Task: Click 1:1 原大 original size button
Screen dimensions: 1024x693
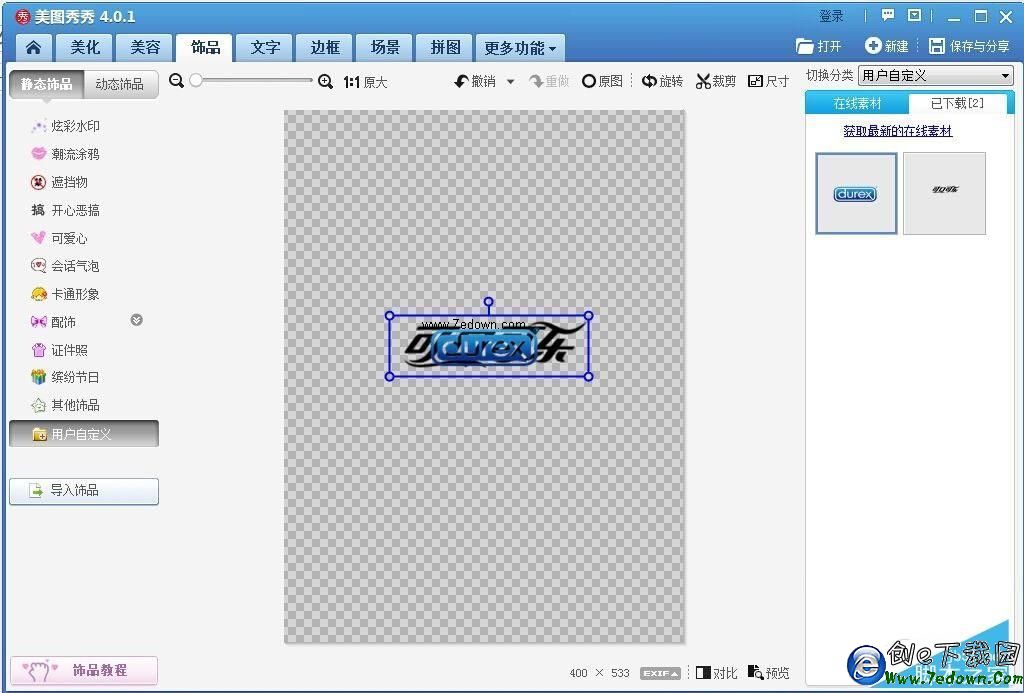Action: tap(365, 82)
